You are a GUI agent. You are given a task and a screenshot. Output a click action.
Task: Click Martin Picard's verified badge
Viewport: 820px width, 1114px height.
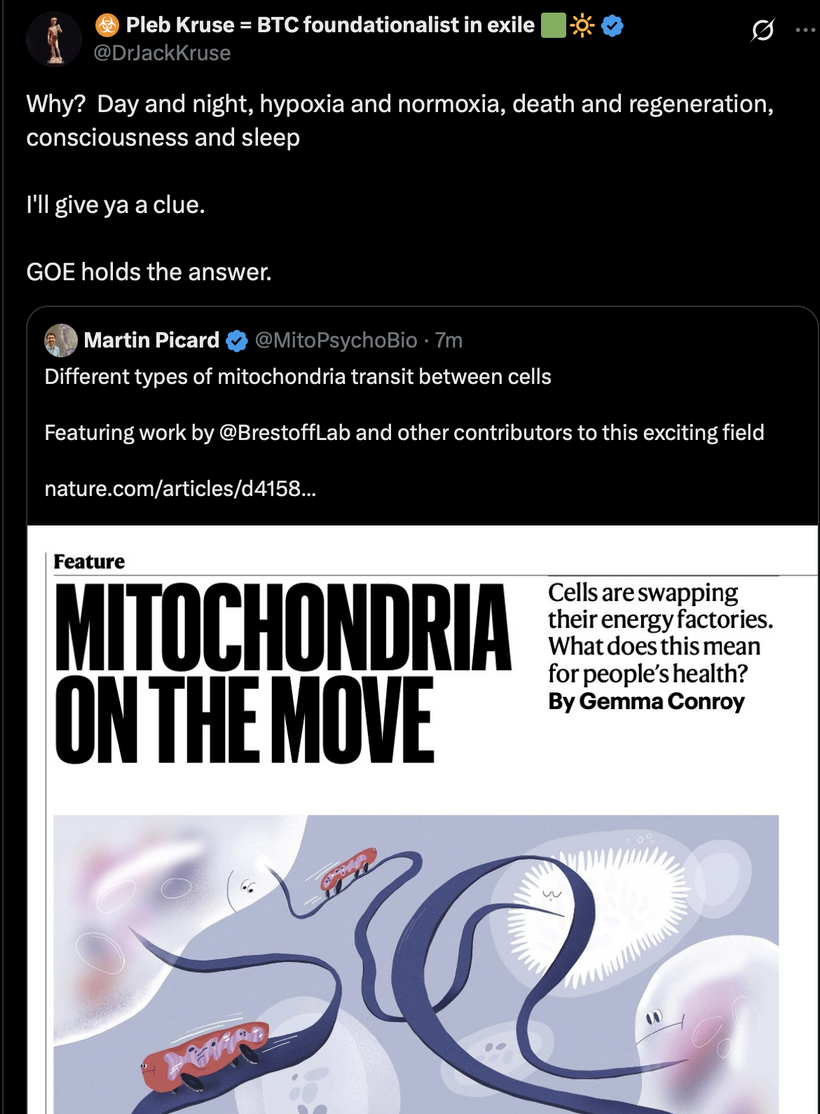tap(237, 341)
